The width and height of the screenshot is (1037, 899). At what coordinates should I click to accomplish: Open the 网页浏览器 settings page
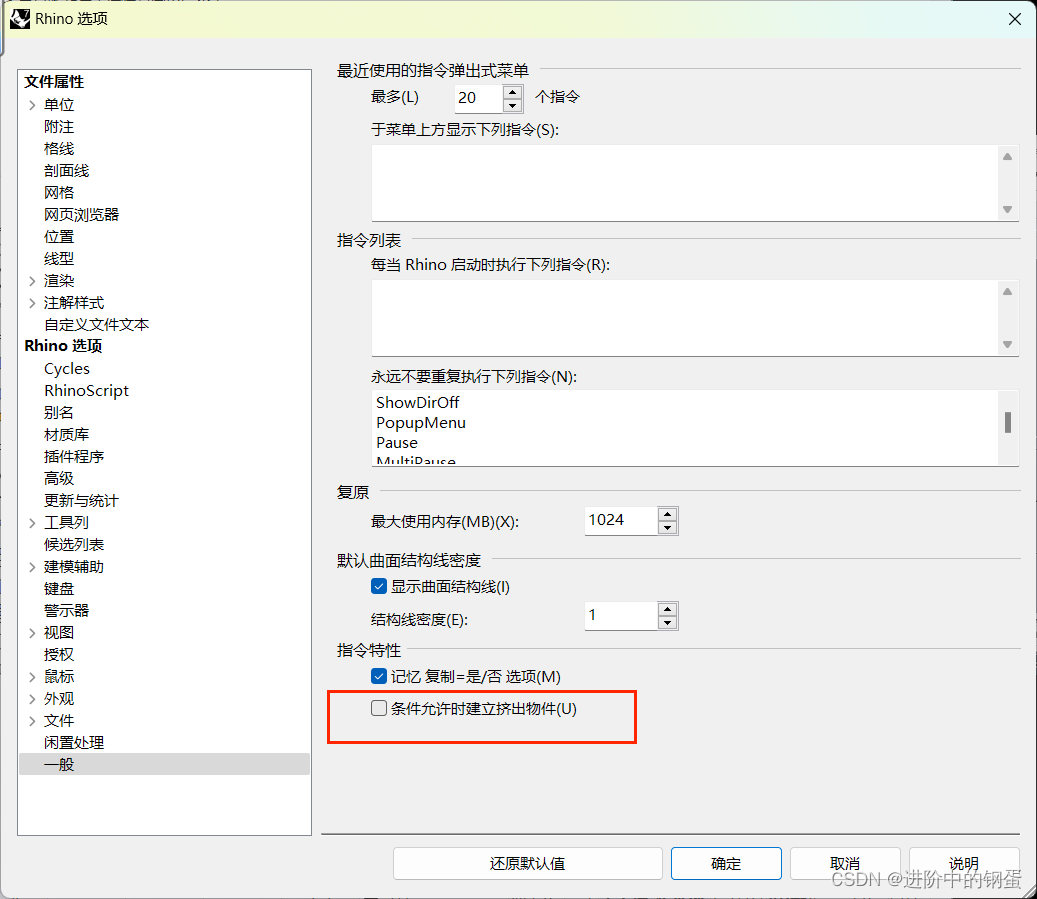(81, 214)
